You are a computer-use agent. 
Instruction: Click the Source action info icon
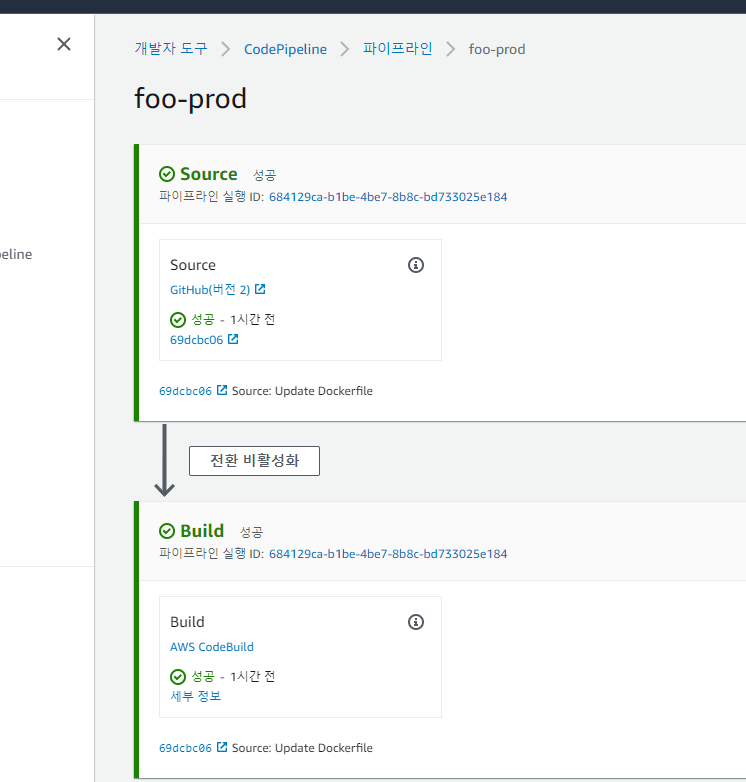[x=416, y=265]
